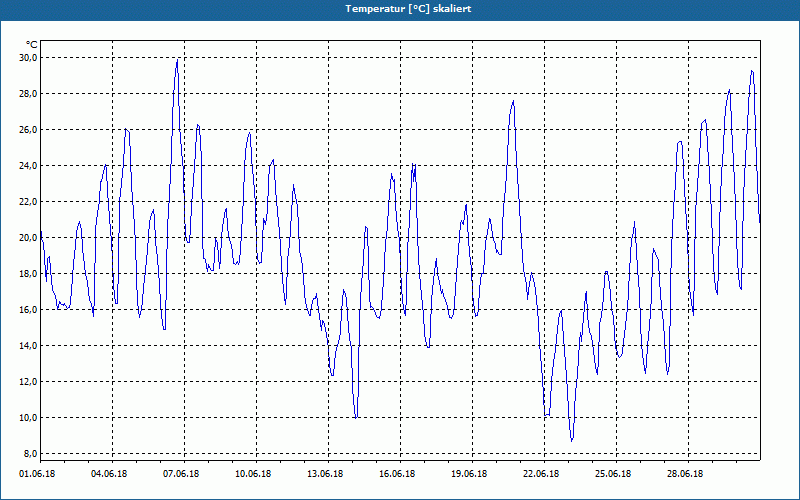Click the 22,0 y-axis value
The width and height of the screenshot is (800, 500).
28,202
